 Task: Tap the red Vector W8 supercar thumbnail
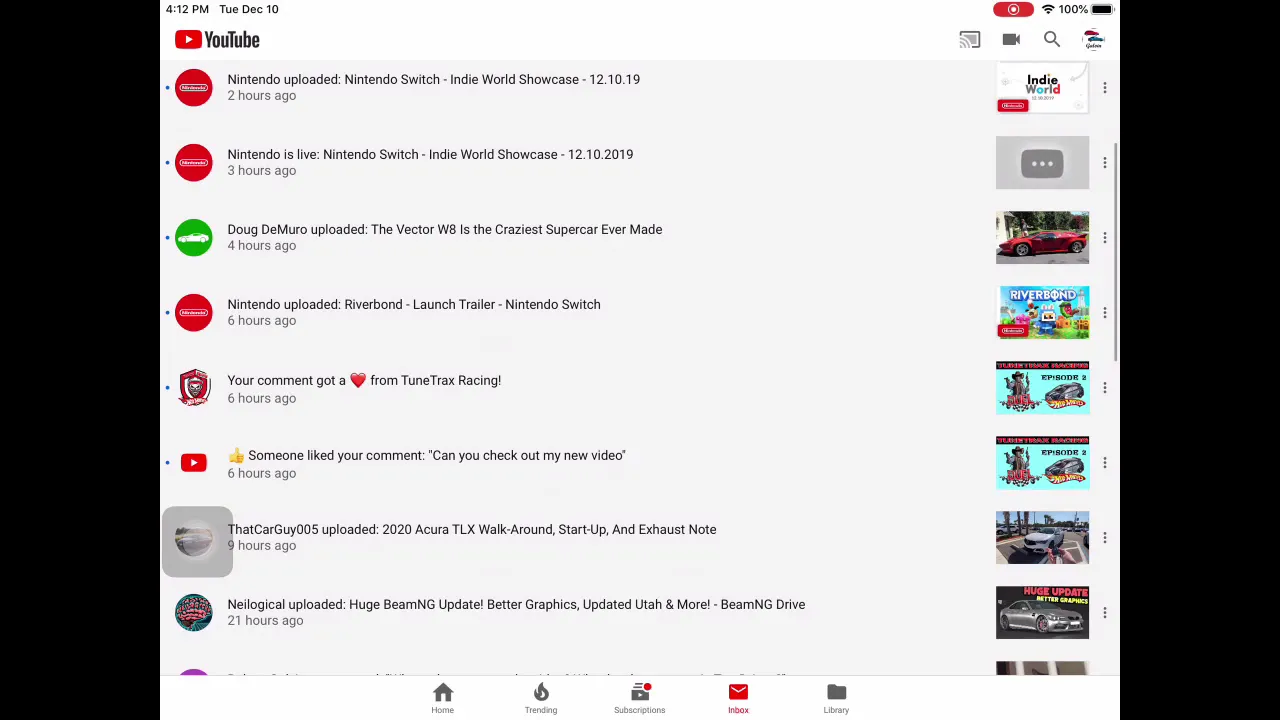click(x=1042, y=238)
